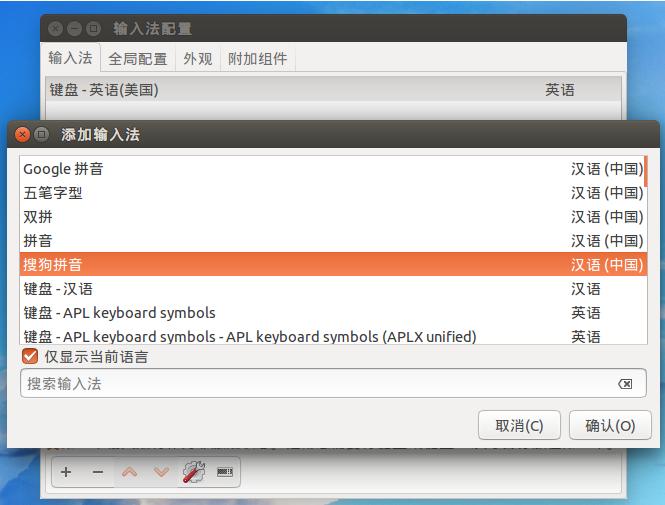Select the 拼音 entry
This screenshot has height=505, width=665.
click(x=333, y=241)
